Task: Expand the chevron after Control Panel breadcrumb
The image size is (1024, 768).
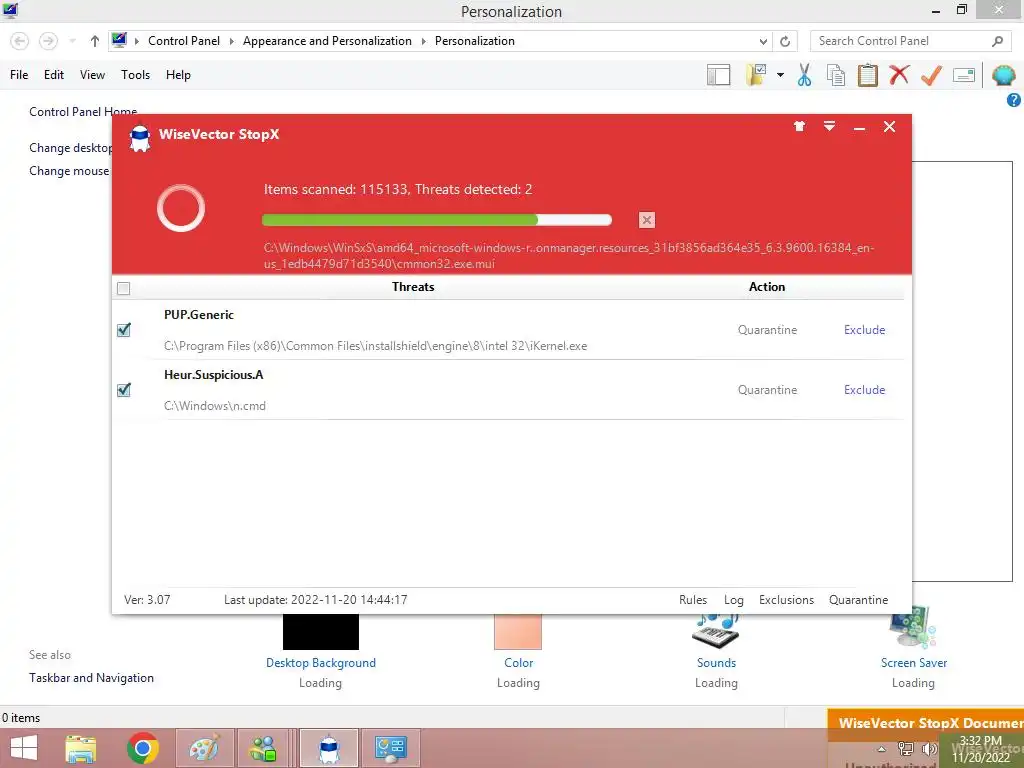Action: [231, 41]
